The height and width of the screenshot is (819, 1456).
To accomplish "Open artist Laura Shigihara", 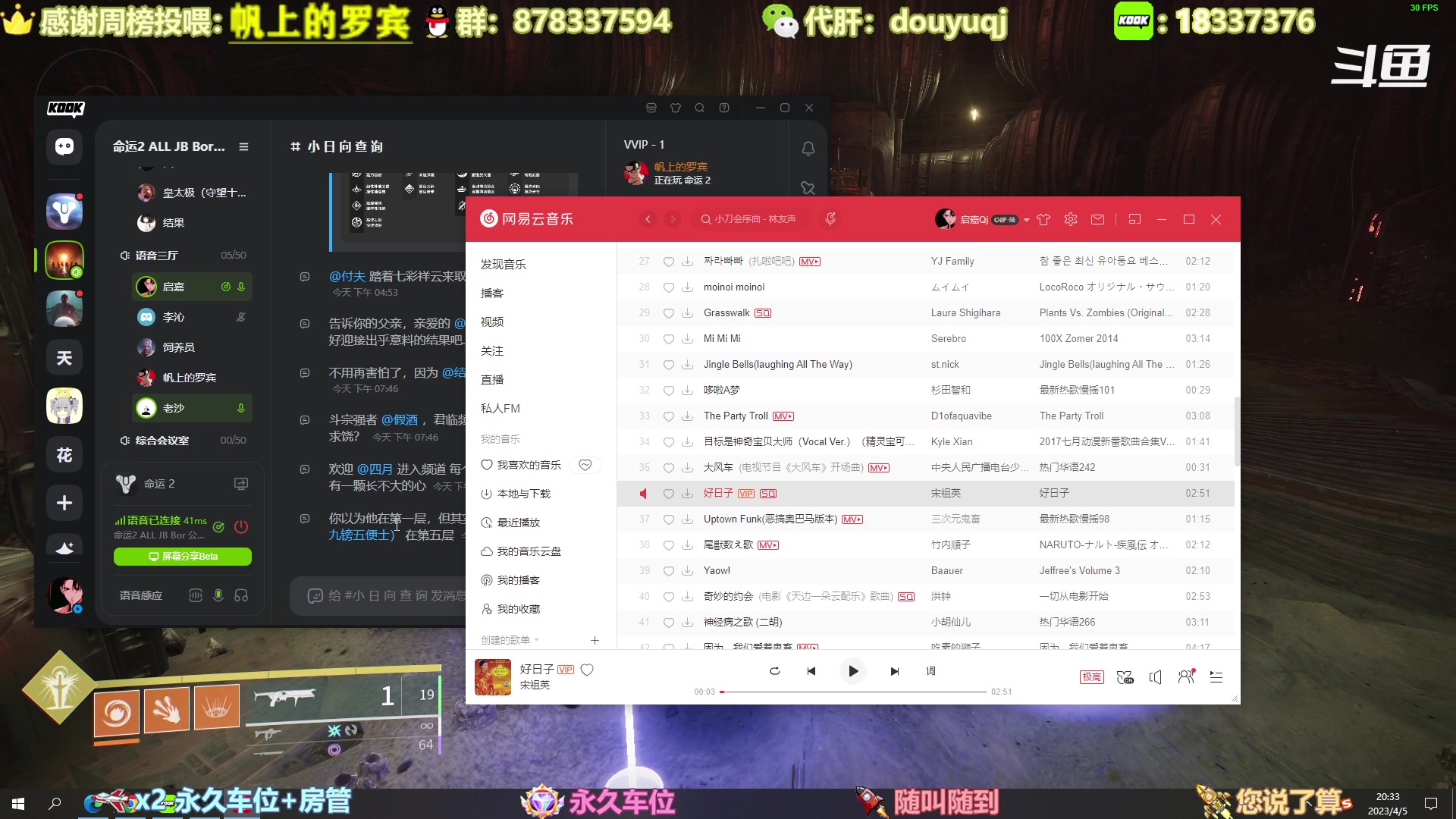I will point(965,312).
